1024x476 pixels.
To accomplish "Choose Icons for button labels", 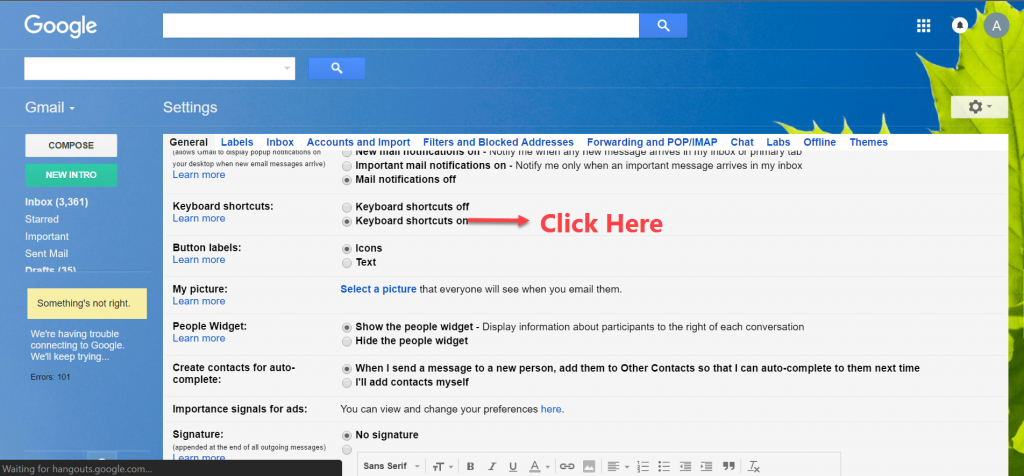I will (x=347, y=249).
